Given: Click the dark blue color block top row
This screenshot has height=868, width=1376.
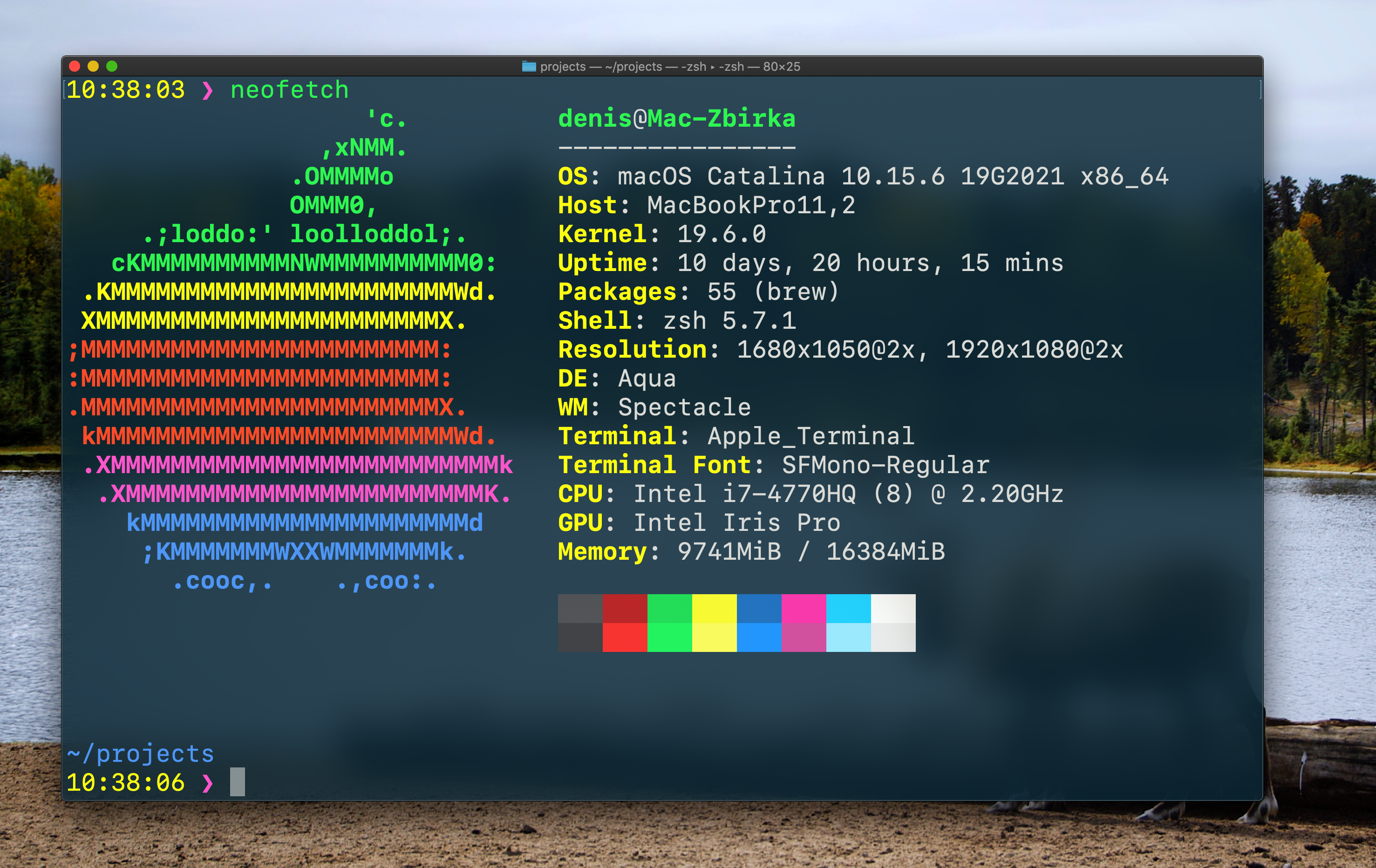Looking at the screenshot, I should coord(759,609).
